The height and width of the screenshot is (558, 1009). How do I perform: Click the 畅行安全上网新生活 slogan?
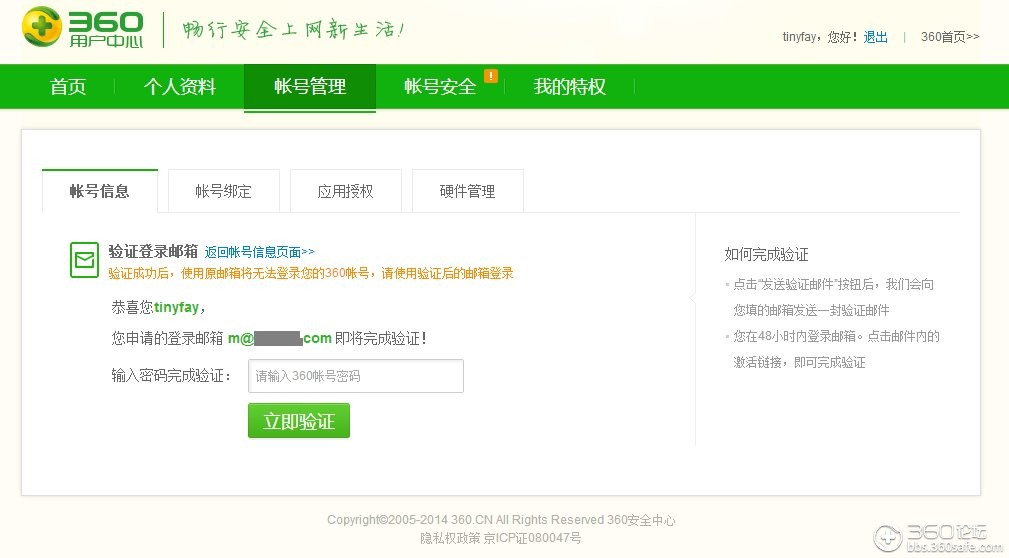tap(293, 30)
